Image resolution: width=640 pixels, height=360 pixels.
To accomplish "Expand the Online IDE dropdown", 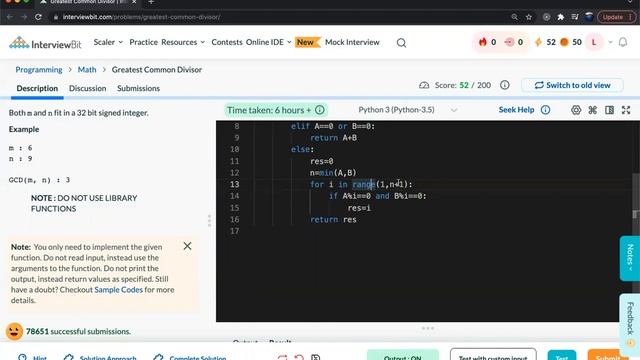I will (269, 42).
